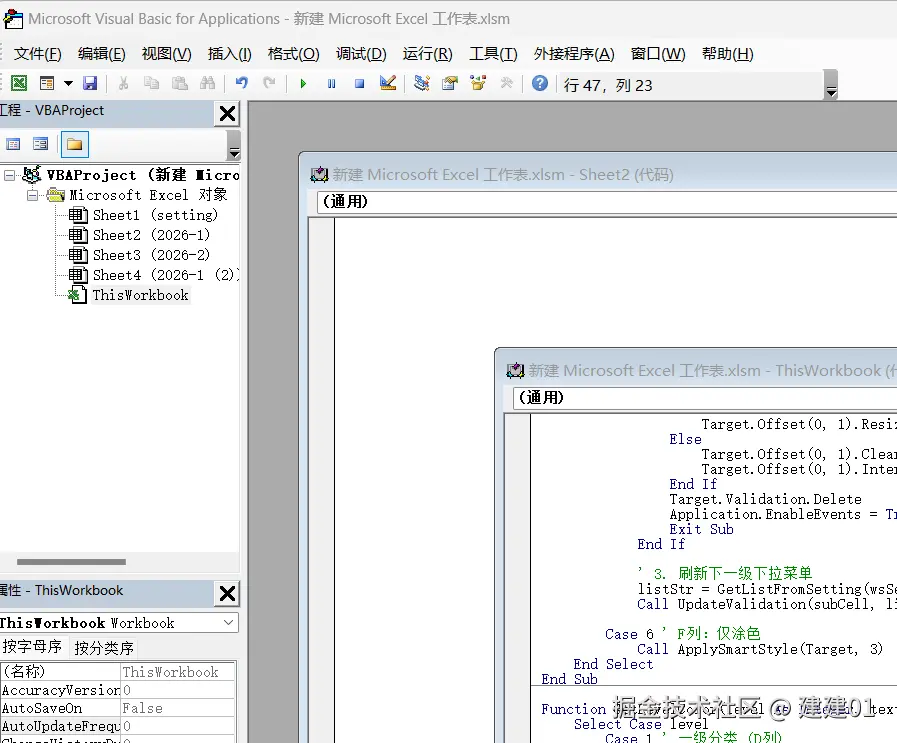This screenshot has height=743, width=897.
Task: Toggle folder view in the Project Explorer
Action: [x=74, y=145]
